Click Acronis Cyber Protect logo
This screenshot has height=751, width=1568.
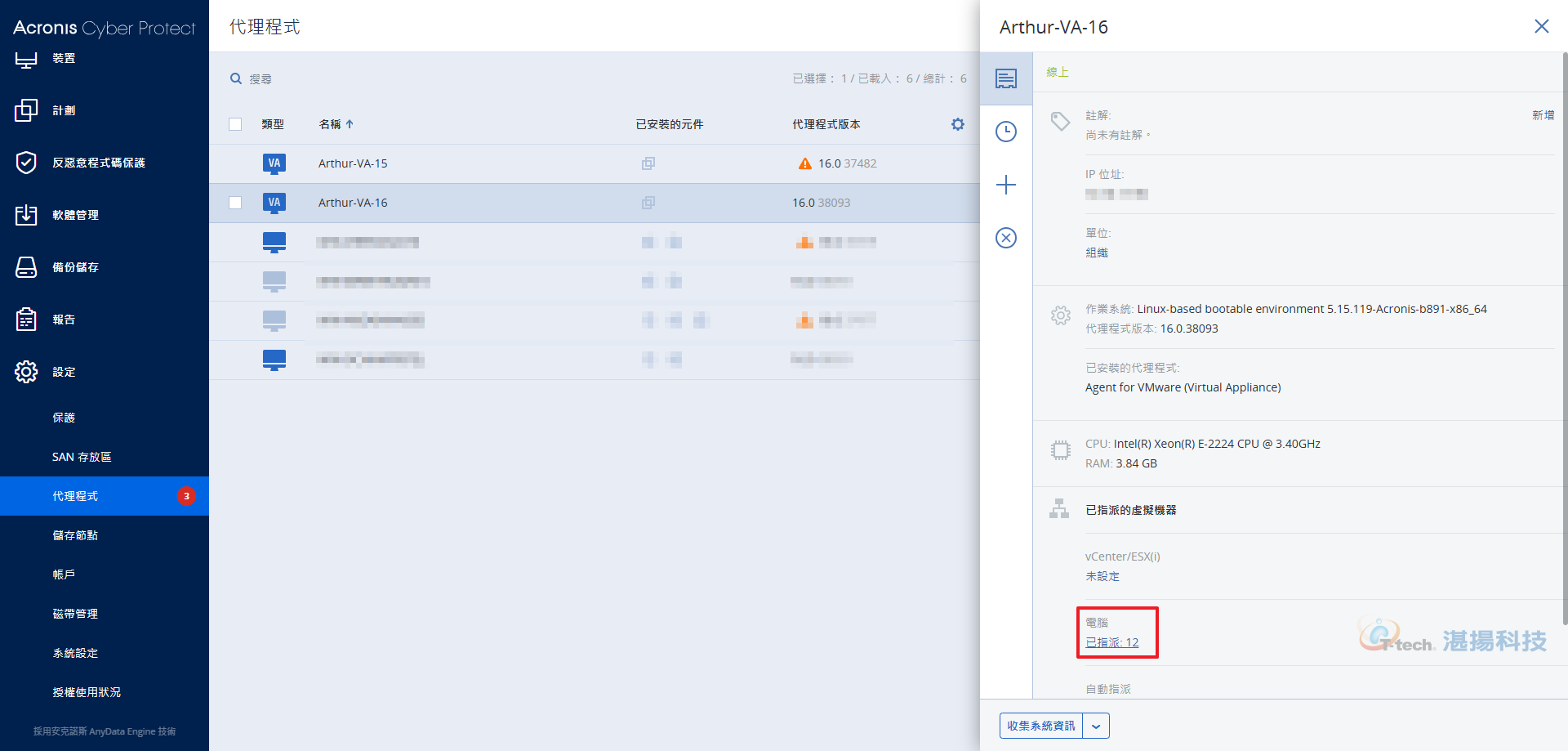click(105, 28)
